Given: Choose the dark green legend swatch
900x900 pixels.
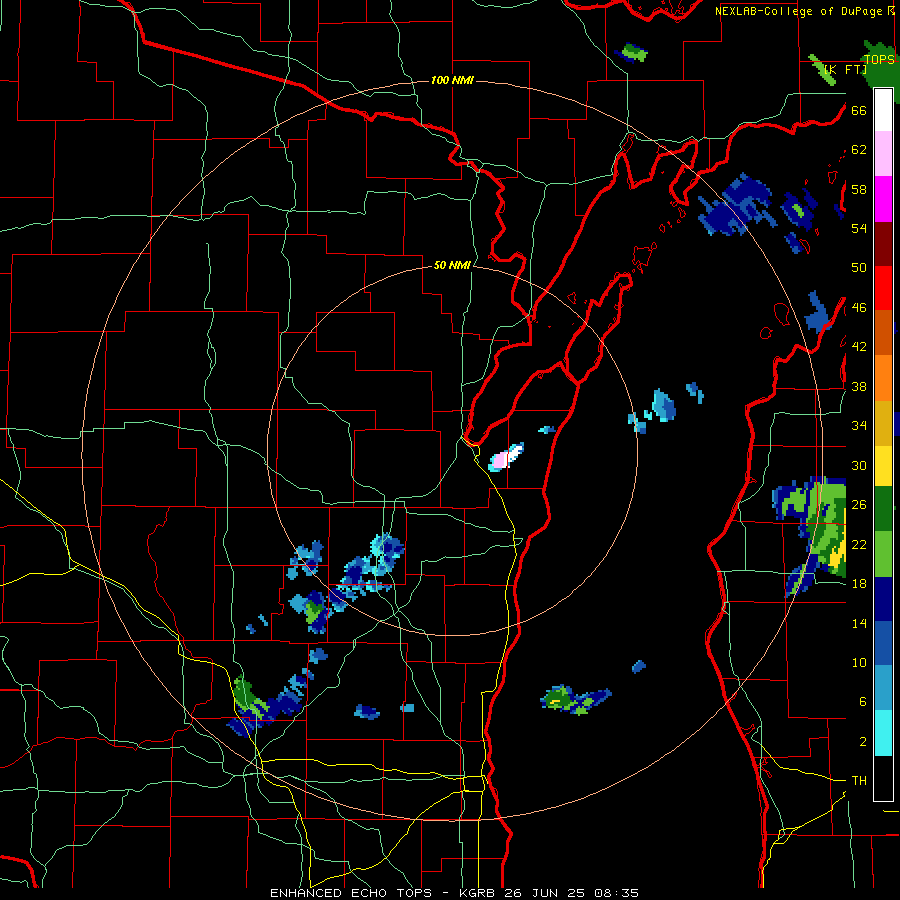Looking at the screenshot, I should tap(883, 508).
